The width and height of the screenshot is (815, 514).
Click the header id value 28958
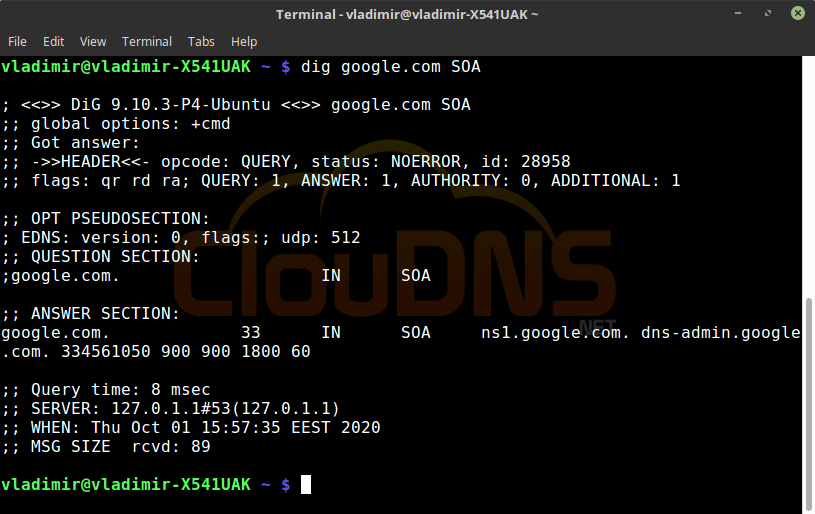(546, 162)
